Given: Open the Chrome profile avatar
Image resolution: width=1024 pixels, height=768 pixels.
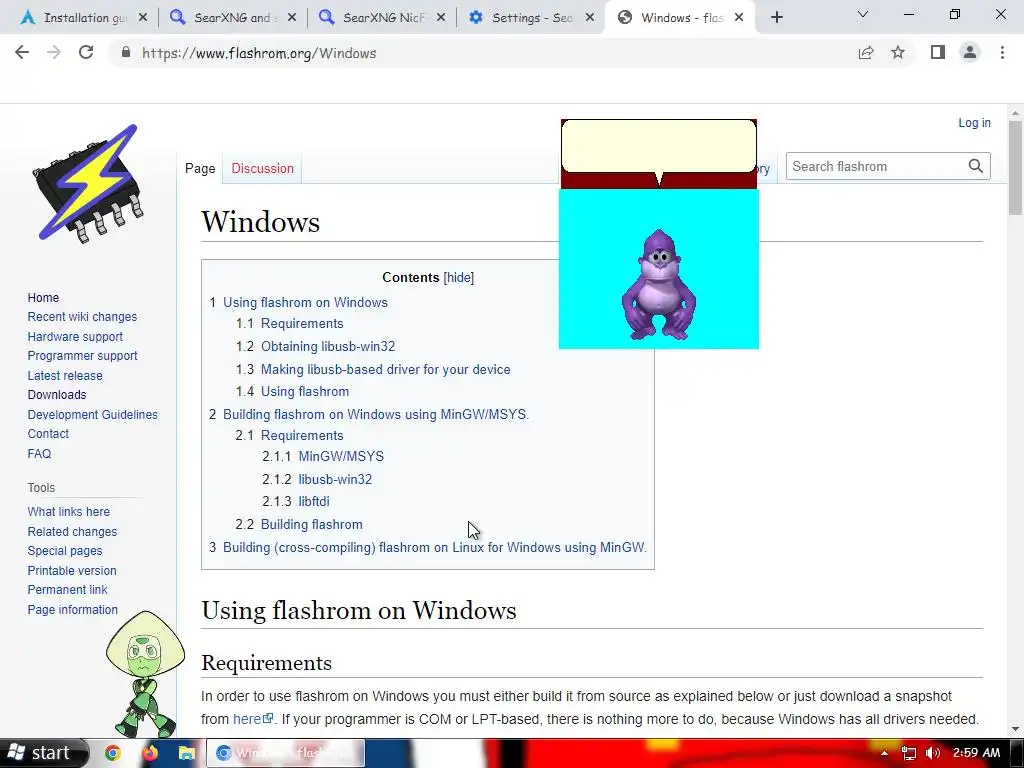Looking at the screenshot, I should [970, 53].
